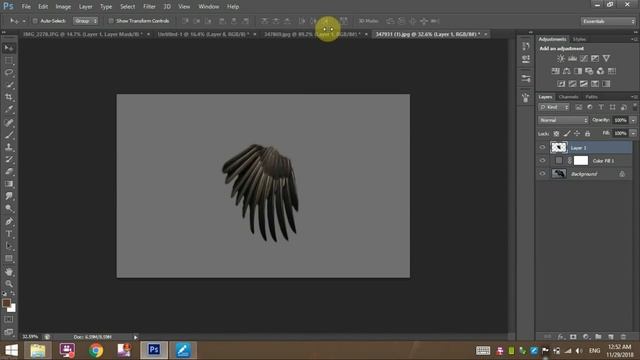The width and height of the screenshot is (640, 360).
Task: Open Chrome from the taskbar
Action: click(96, 351)
